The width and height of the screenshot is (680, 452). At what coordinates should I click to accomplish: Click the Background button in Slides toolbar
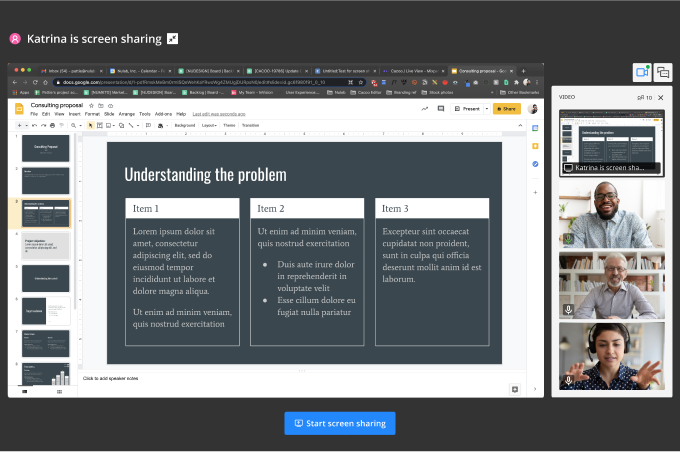coord(185,126)
